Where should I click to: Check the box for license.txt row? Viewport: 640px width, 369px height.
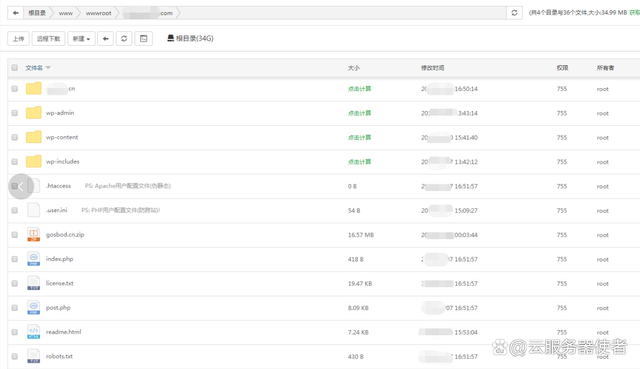point(15,283)
